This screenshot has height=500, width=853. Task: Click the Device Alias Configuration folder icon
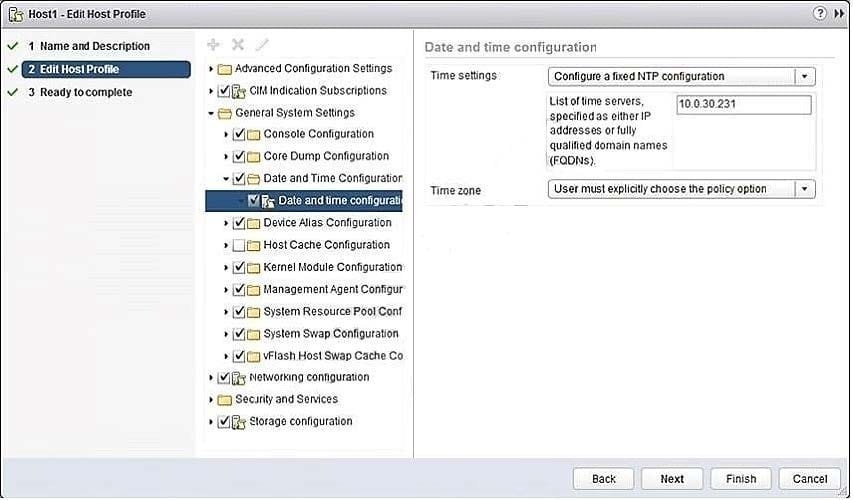pos(254,223)
